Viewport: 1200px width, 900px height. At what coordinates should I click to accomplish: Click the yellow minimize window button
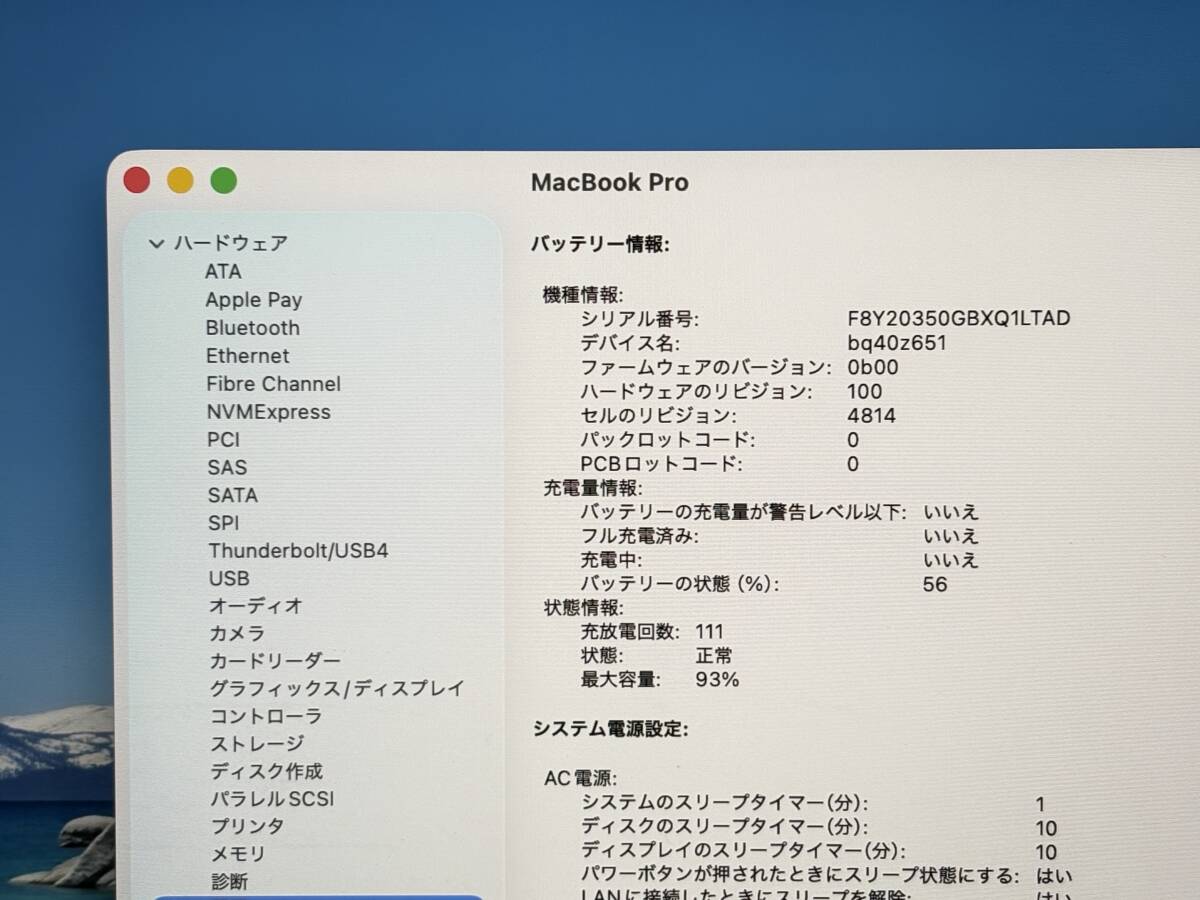(180, 180)
